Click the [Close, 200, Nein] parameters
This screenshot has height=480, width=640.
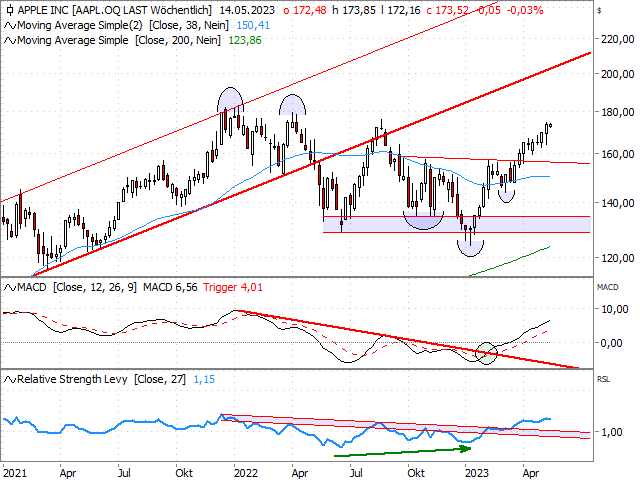pyautogui.click(x=178, y=40)
